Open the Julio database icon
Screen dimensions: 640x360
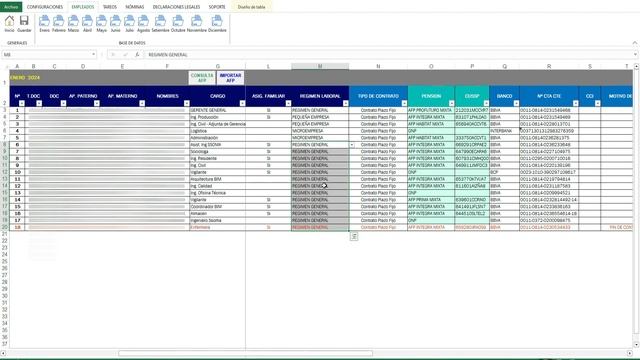[x=129, y=24]
